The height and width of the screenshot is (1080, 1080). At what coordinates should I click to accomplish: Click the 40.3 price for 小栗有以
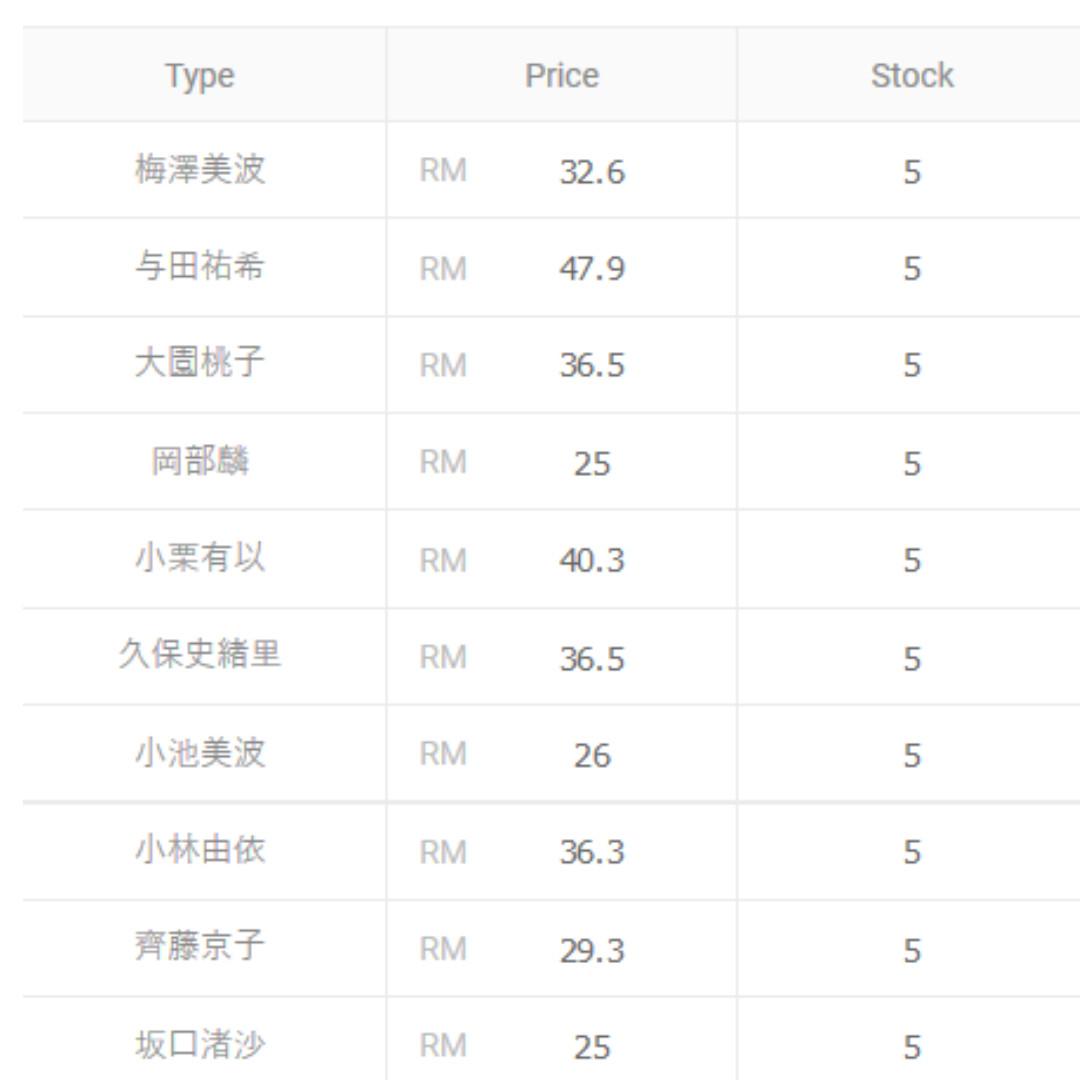(591, 560)
